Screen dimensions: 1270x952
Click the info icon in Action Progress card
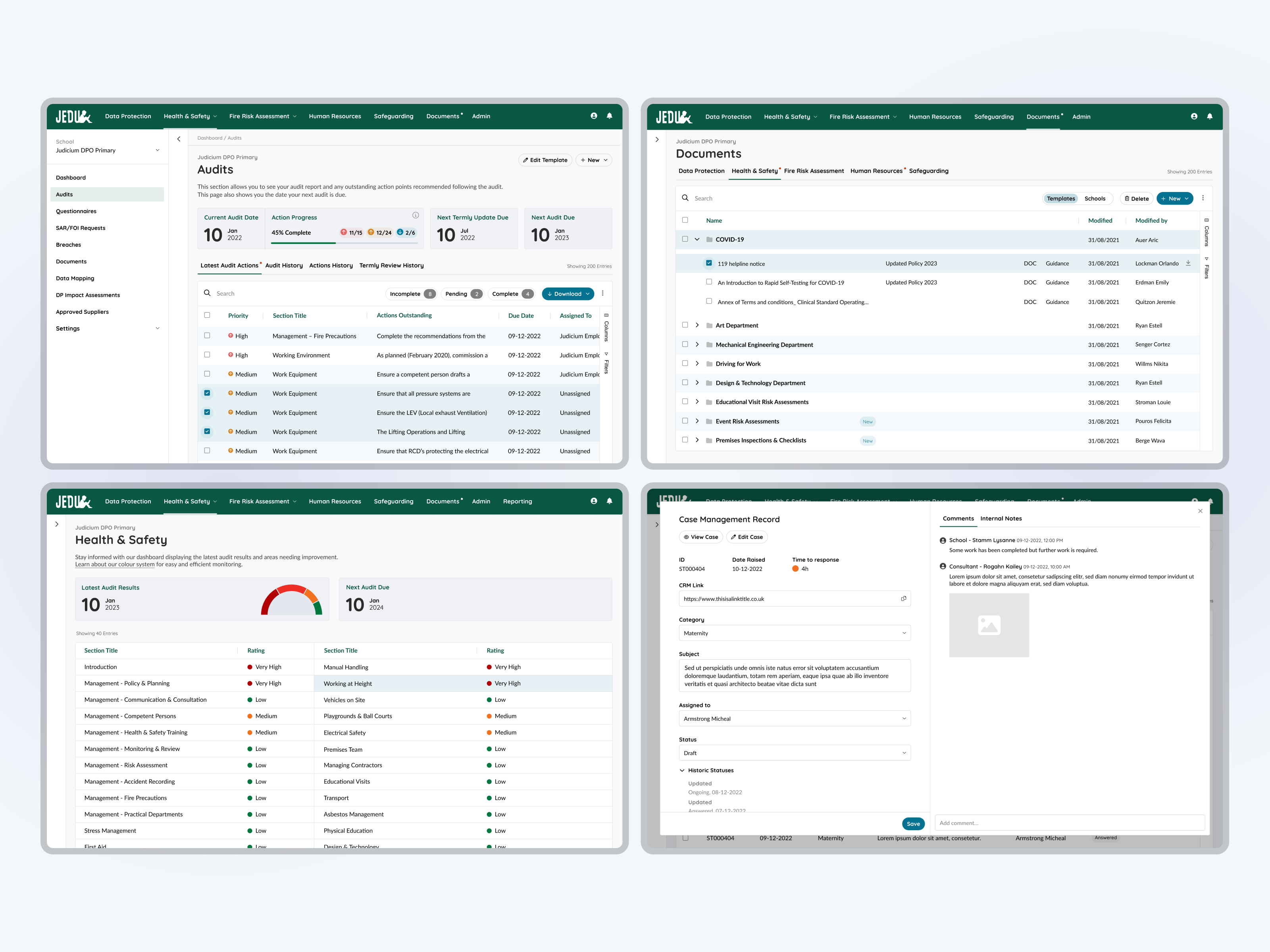[415, 215]
